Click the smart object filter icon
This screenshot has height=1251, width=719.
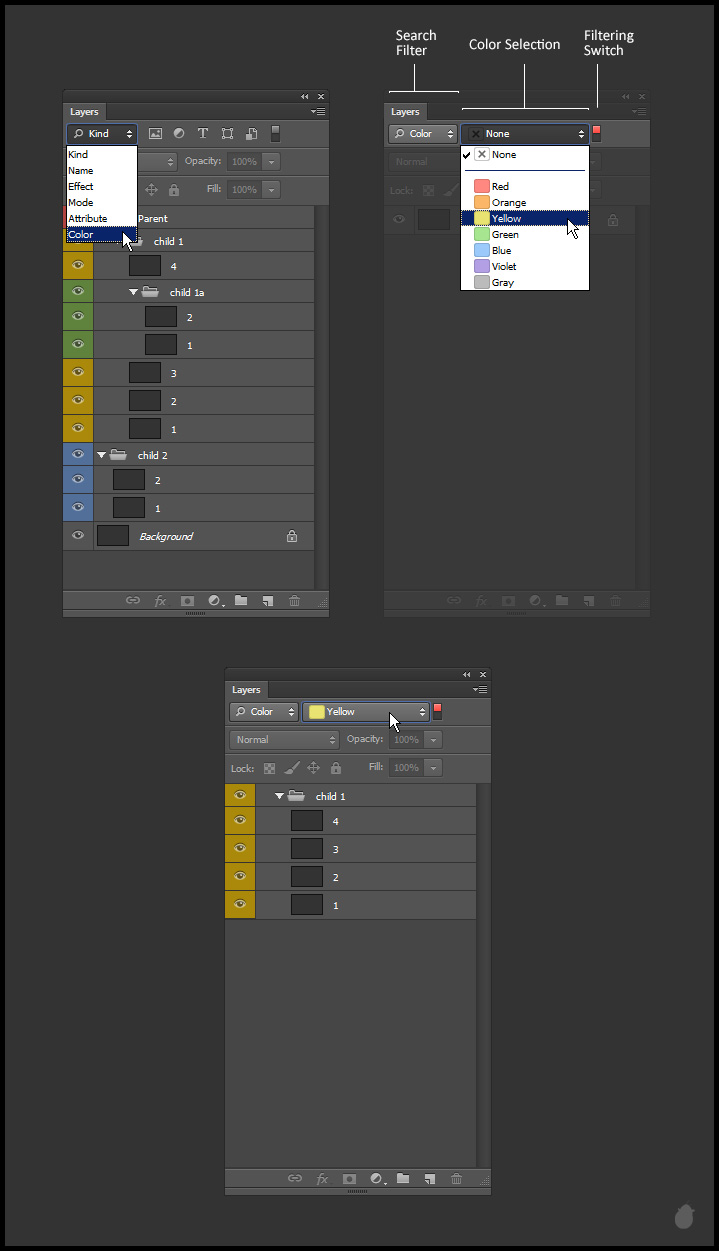pyautogui.click(x=251, y=134)
